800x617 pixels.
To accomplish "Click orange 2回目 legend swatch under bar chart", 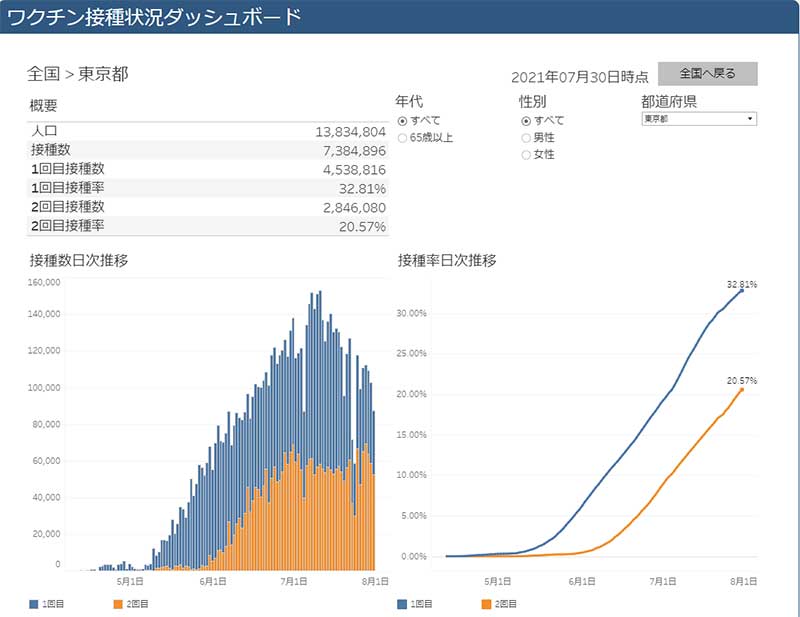I will coord(119,604).
